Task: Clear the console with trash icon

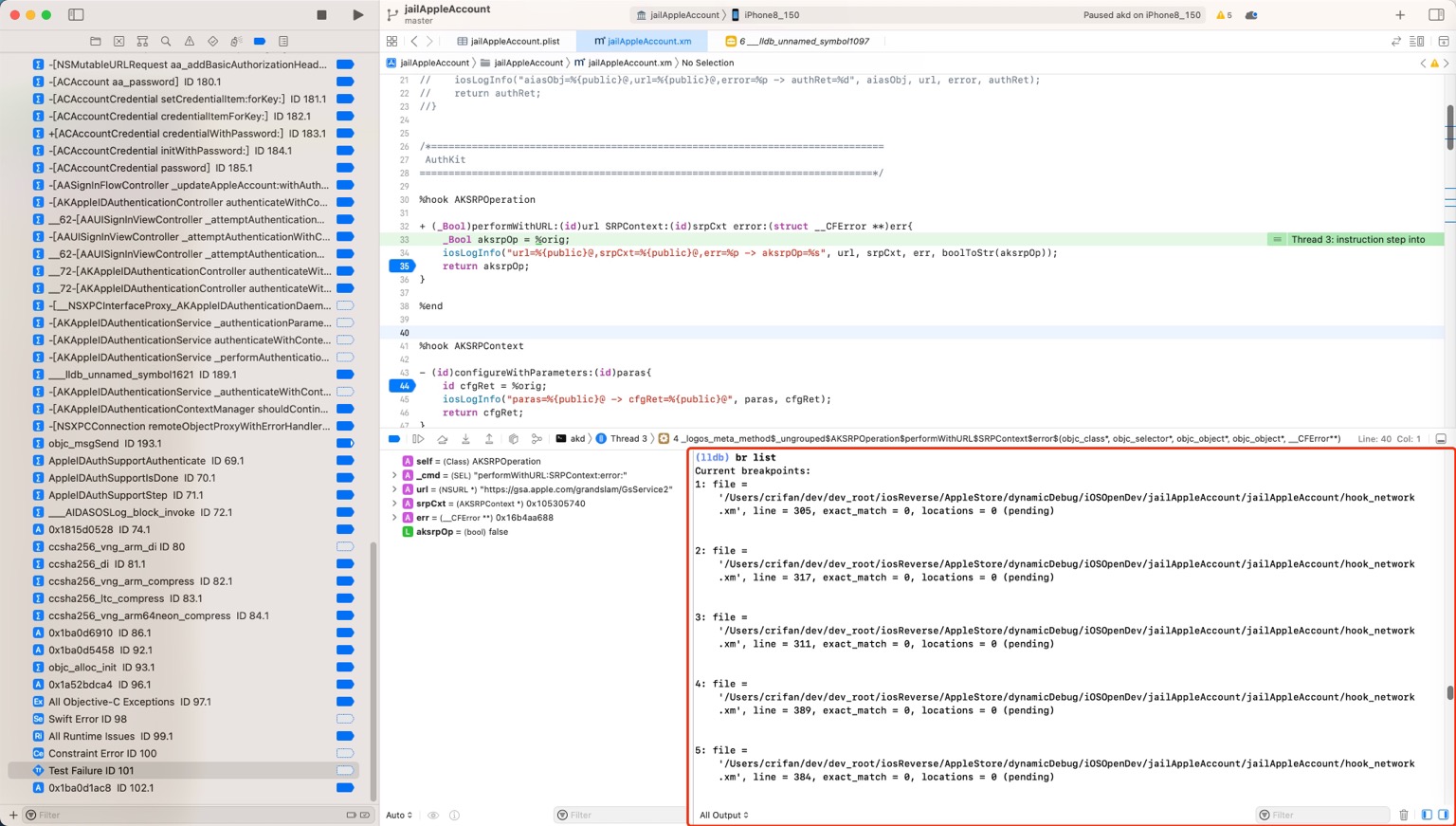Action: pyautogui.click(x=1404, y=815)
